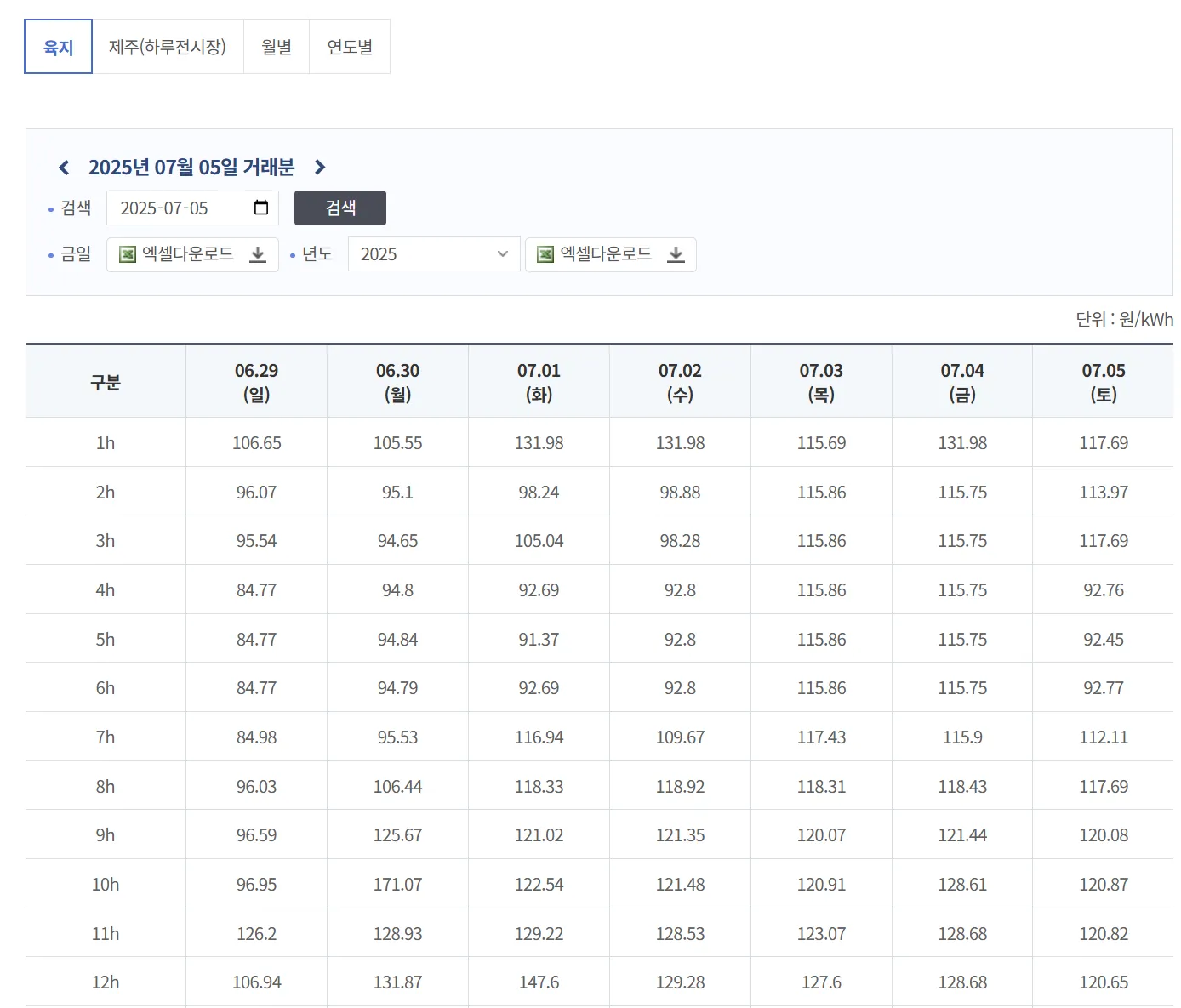Go to the next trading day arrow

320,168
